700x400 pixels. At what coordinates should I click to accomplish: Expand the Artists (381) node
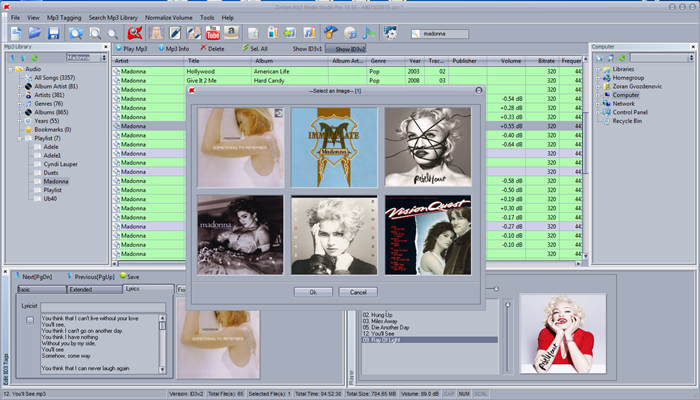20,95
